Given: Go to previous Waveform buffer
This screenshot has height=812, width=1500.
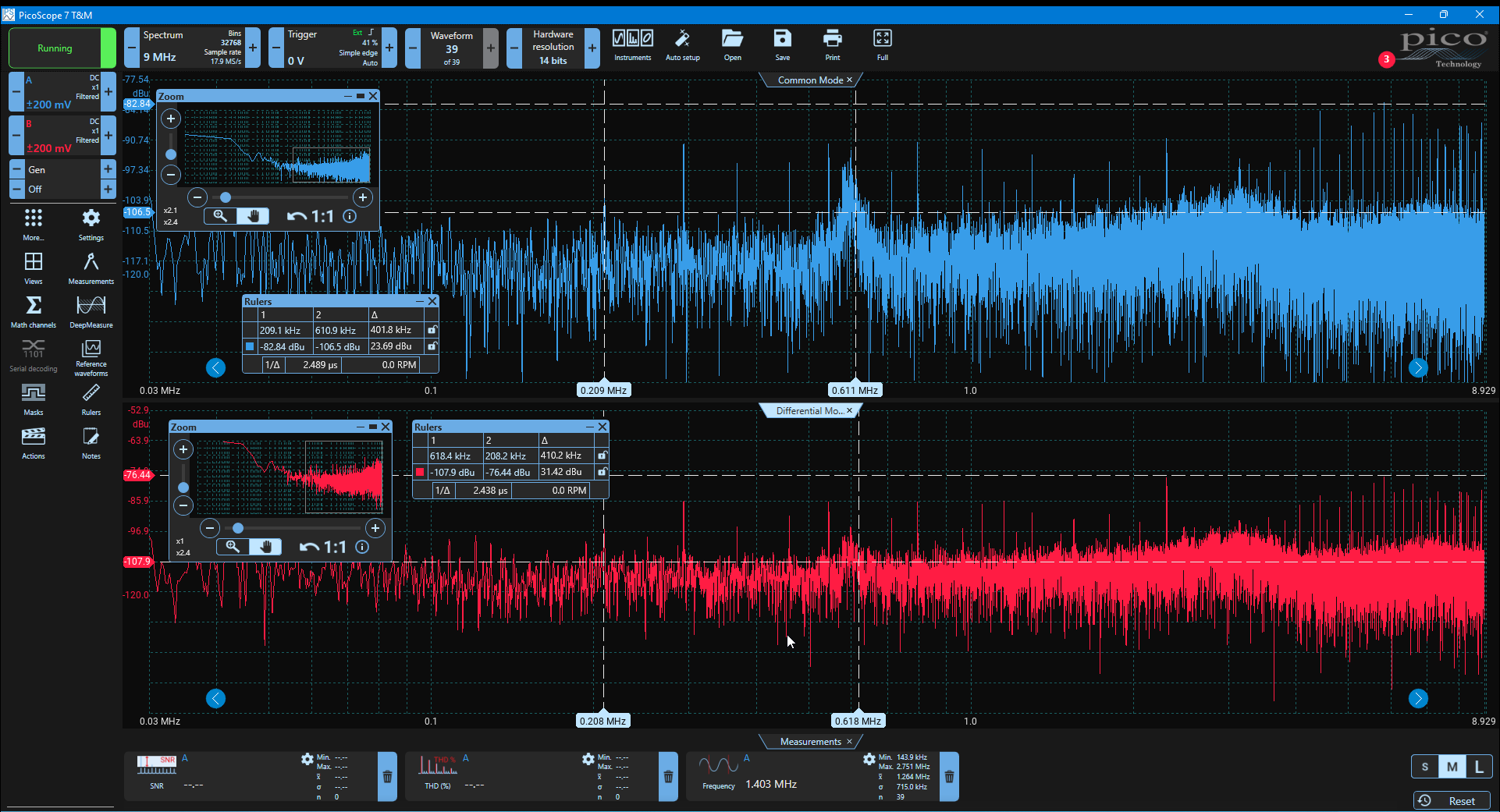Looking at the screenshot, I should 413,48.
